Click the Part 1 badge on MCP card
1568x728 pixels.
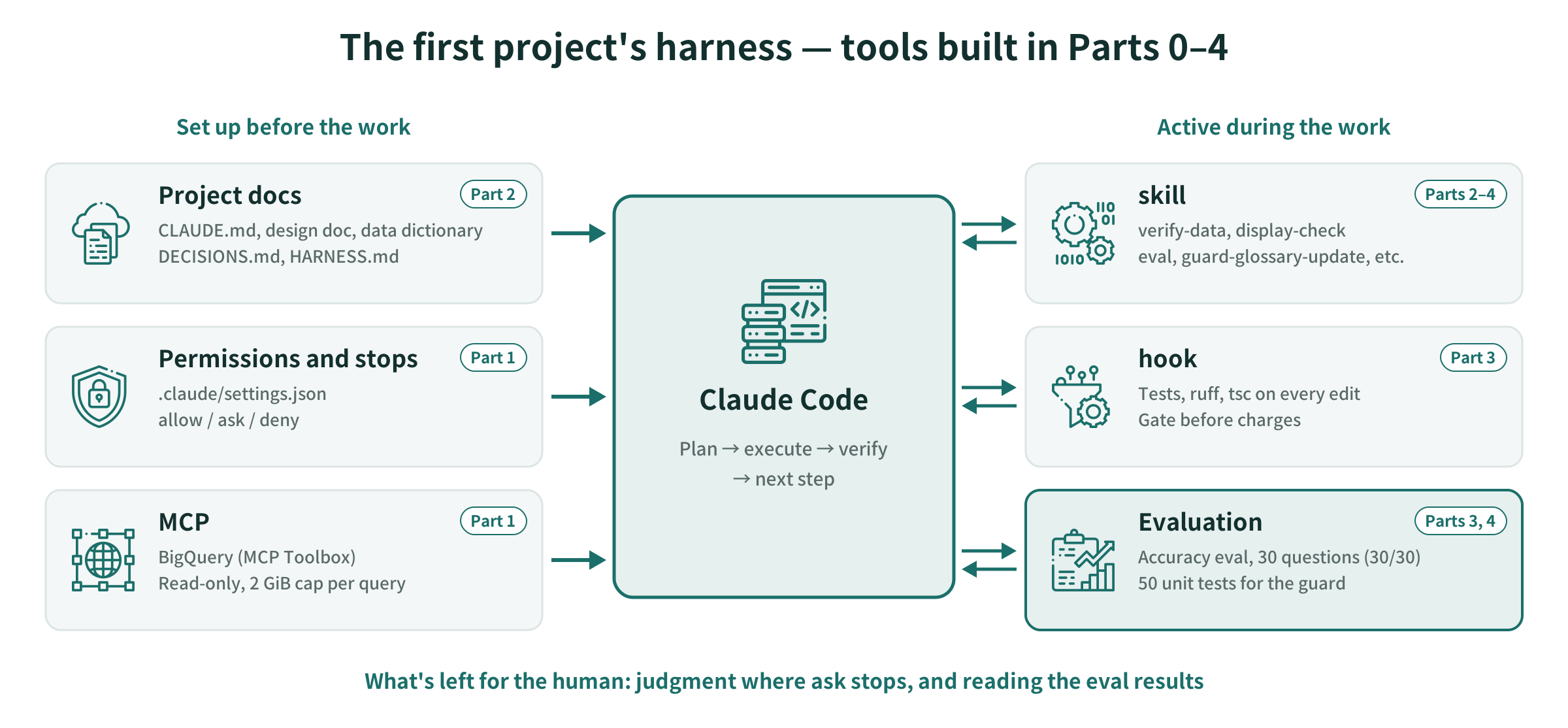(x=493, y=521)
